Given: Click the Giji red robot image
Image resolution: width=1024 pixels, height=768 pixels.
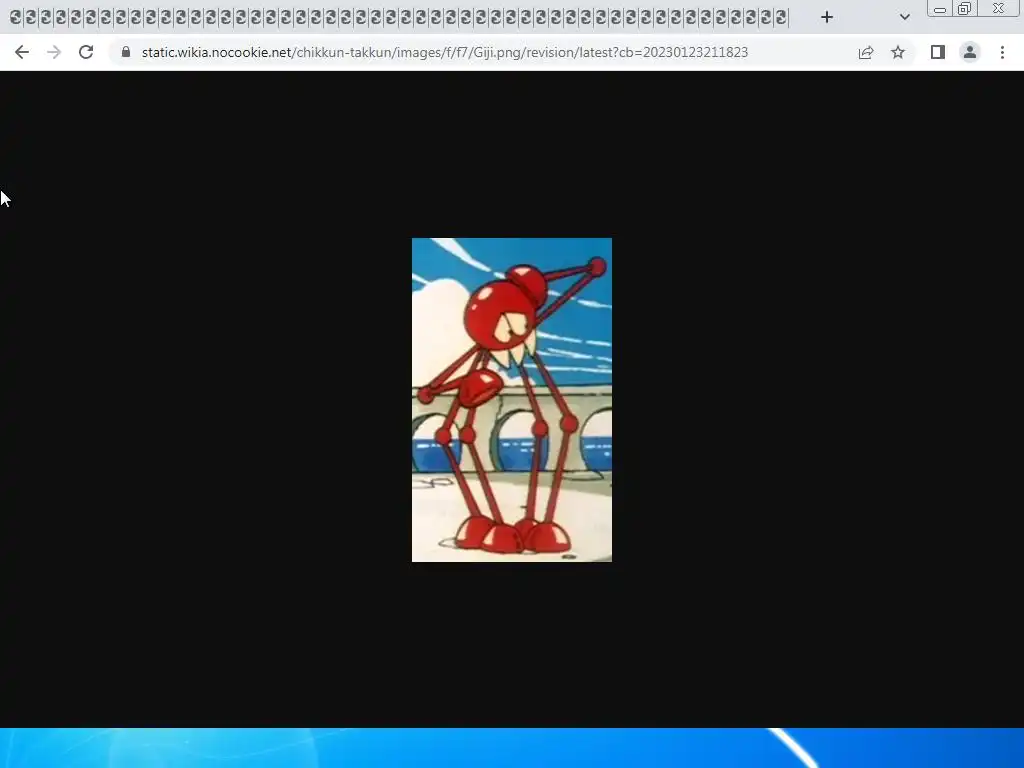Looking at the screenshot, I should 512,400.
